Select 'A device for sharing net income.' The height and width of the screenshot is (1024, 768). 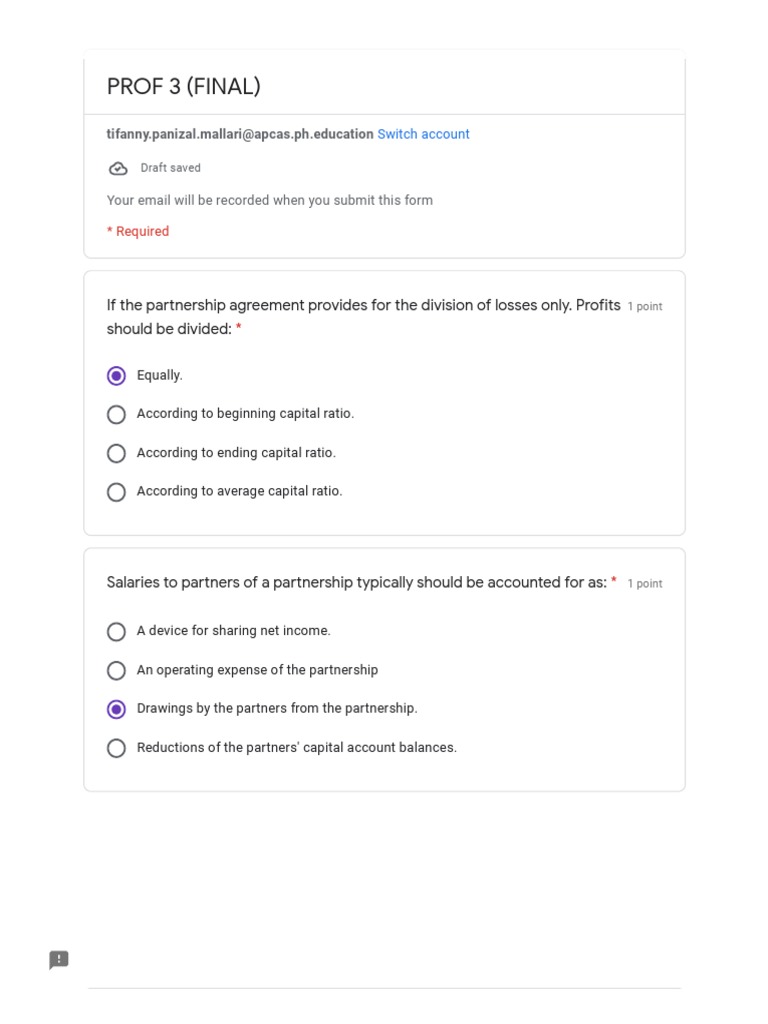pyautogui.click(x=116, y=631)
